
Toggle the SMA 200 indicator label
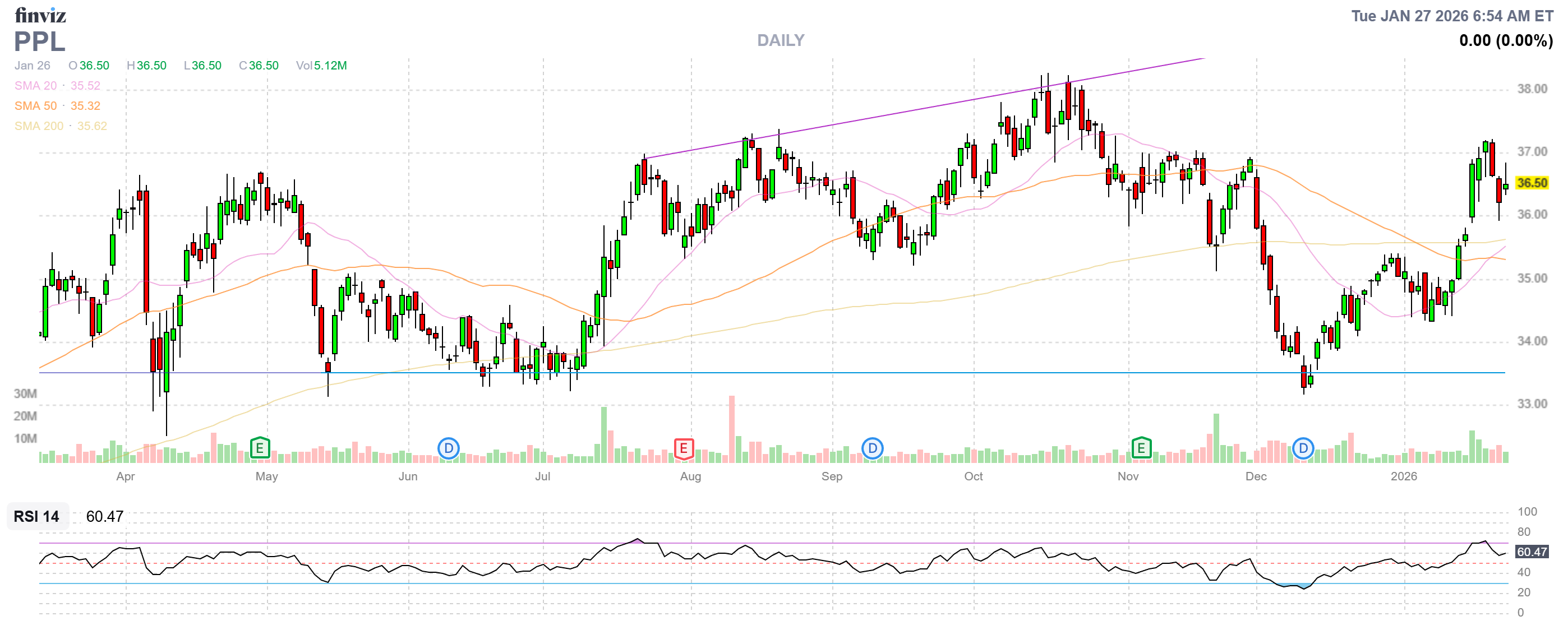(39, 126)
